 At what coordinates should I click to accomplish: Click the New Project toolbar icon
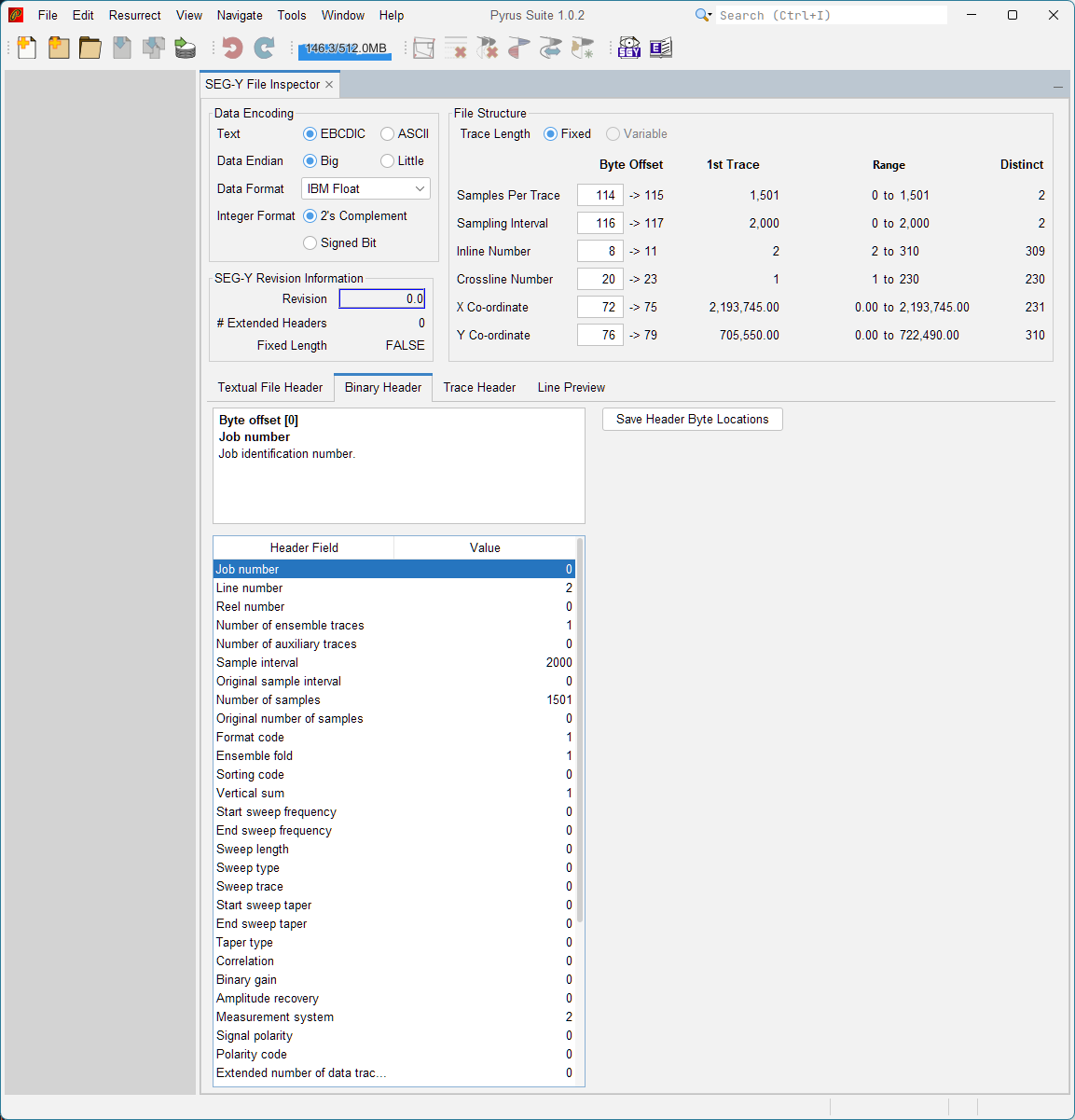[59, 48]
